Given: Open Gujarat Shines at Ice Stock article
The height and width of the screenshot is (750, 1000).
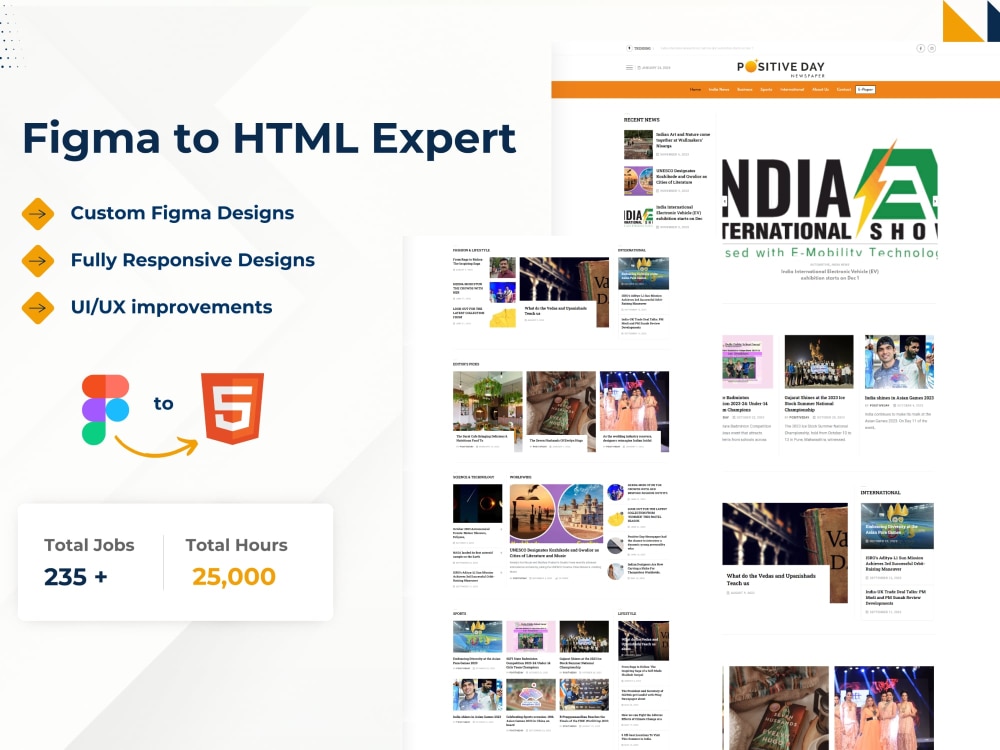Looking at the screenshot, I should (x=814, y=404).
